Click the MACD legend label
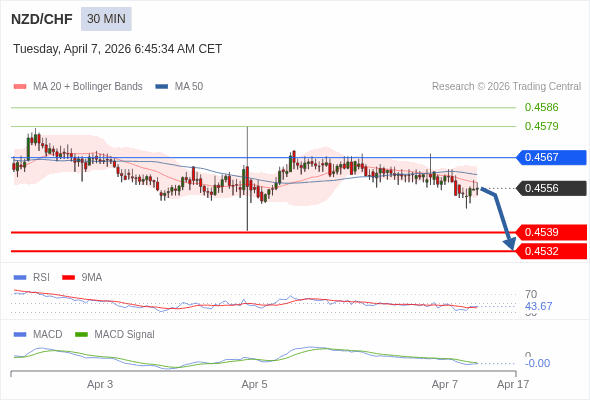Viewport: 590px width, 400px height. click(x=47, y=335)
